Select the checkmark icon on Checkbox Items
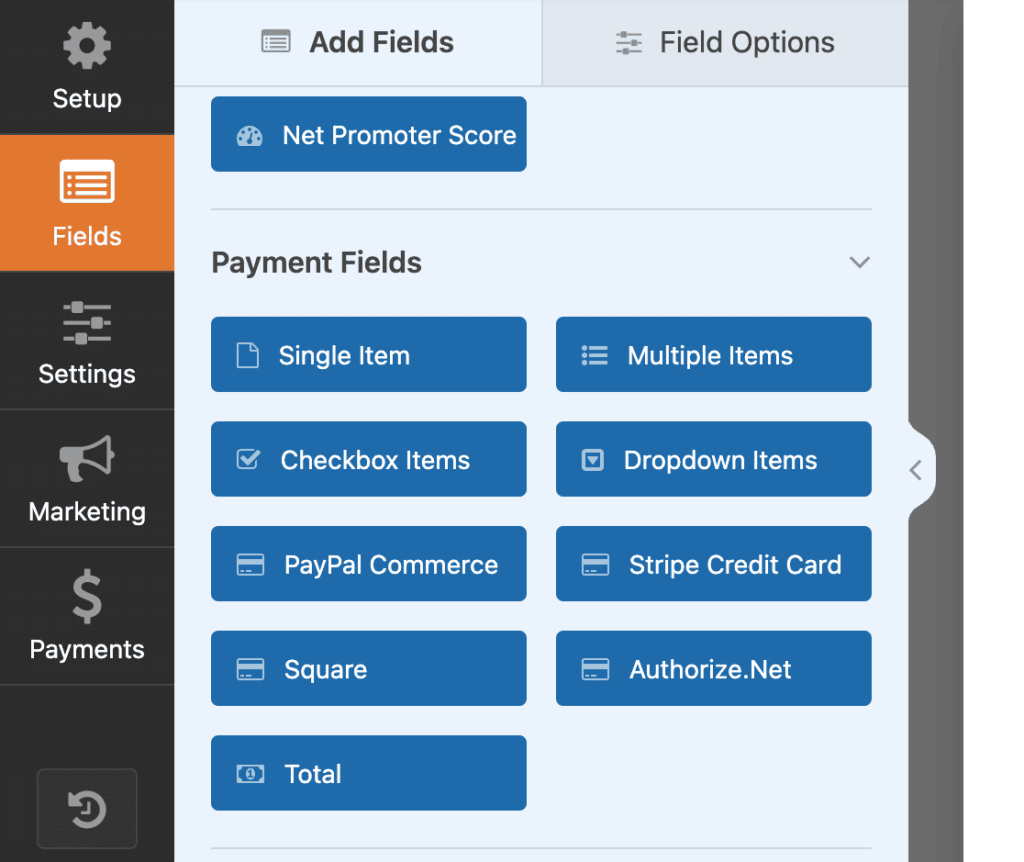The image size is (1024, 862). tap(250, 459)
